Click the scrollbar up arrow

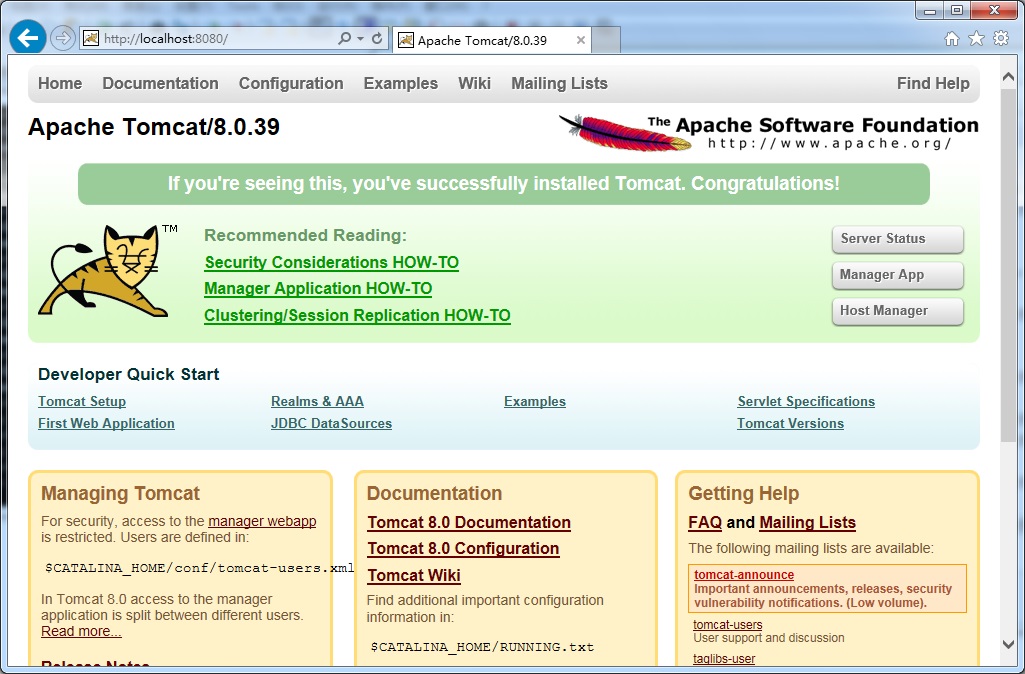tap(1008, 77)
